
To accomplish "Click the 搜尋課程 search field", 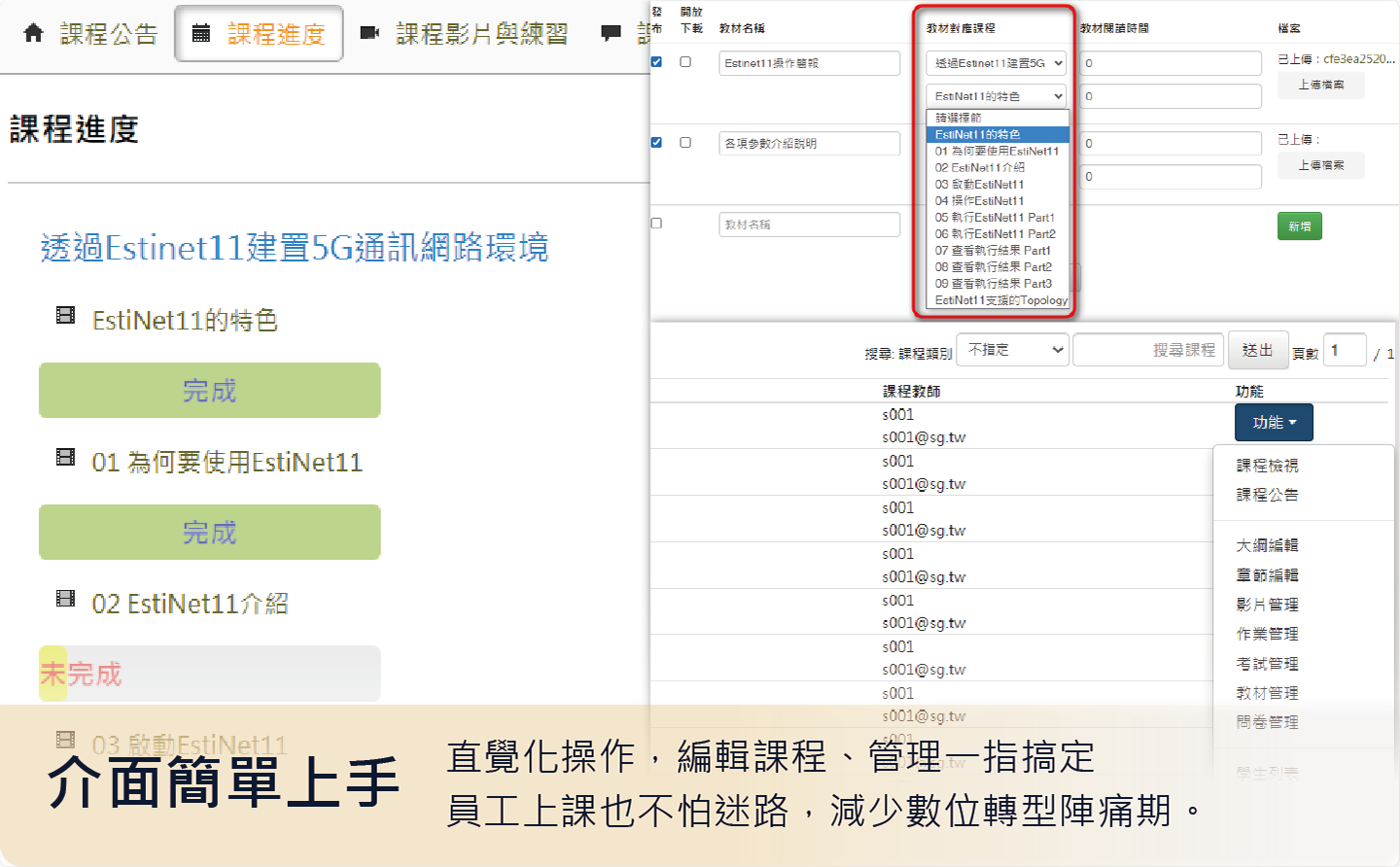I will tap(1148, 350).
